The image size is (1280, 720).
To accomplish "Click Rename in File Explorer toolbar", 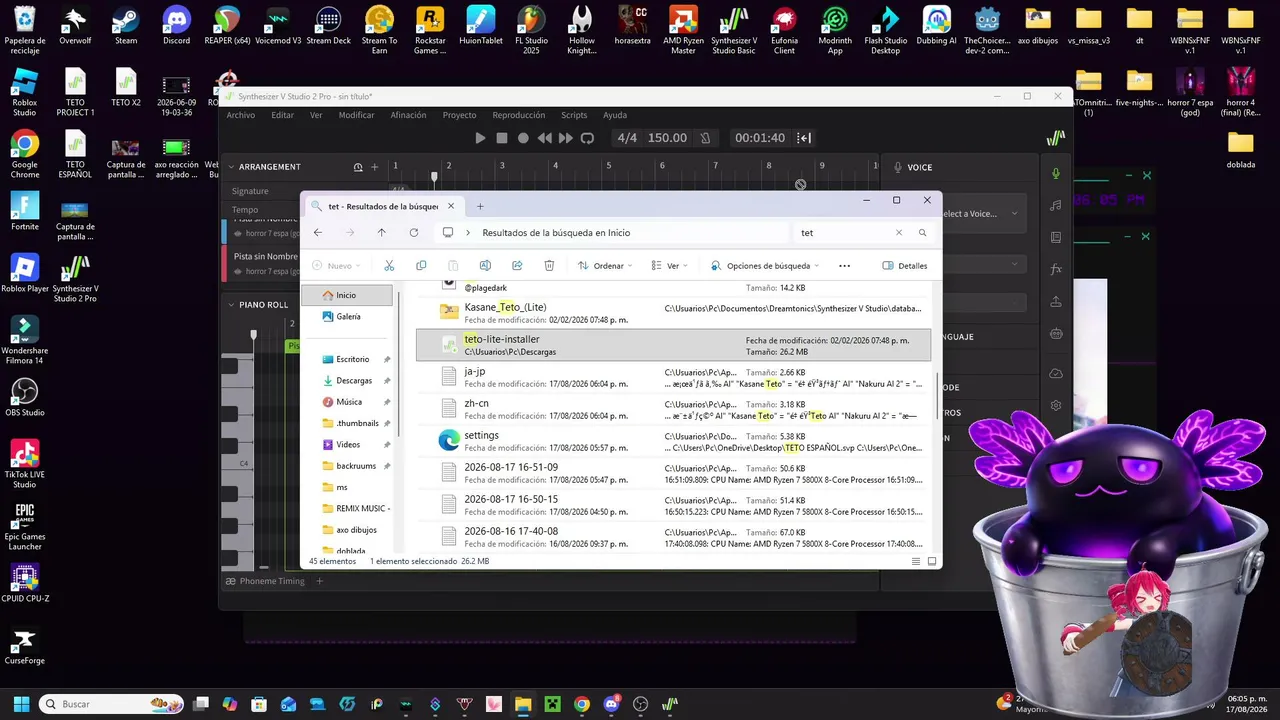I will click(x=485, y=266).
